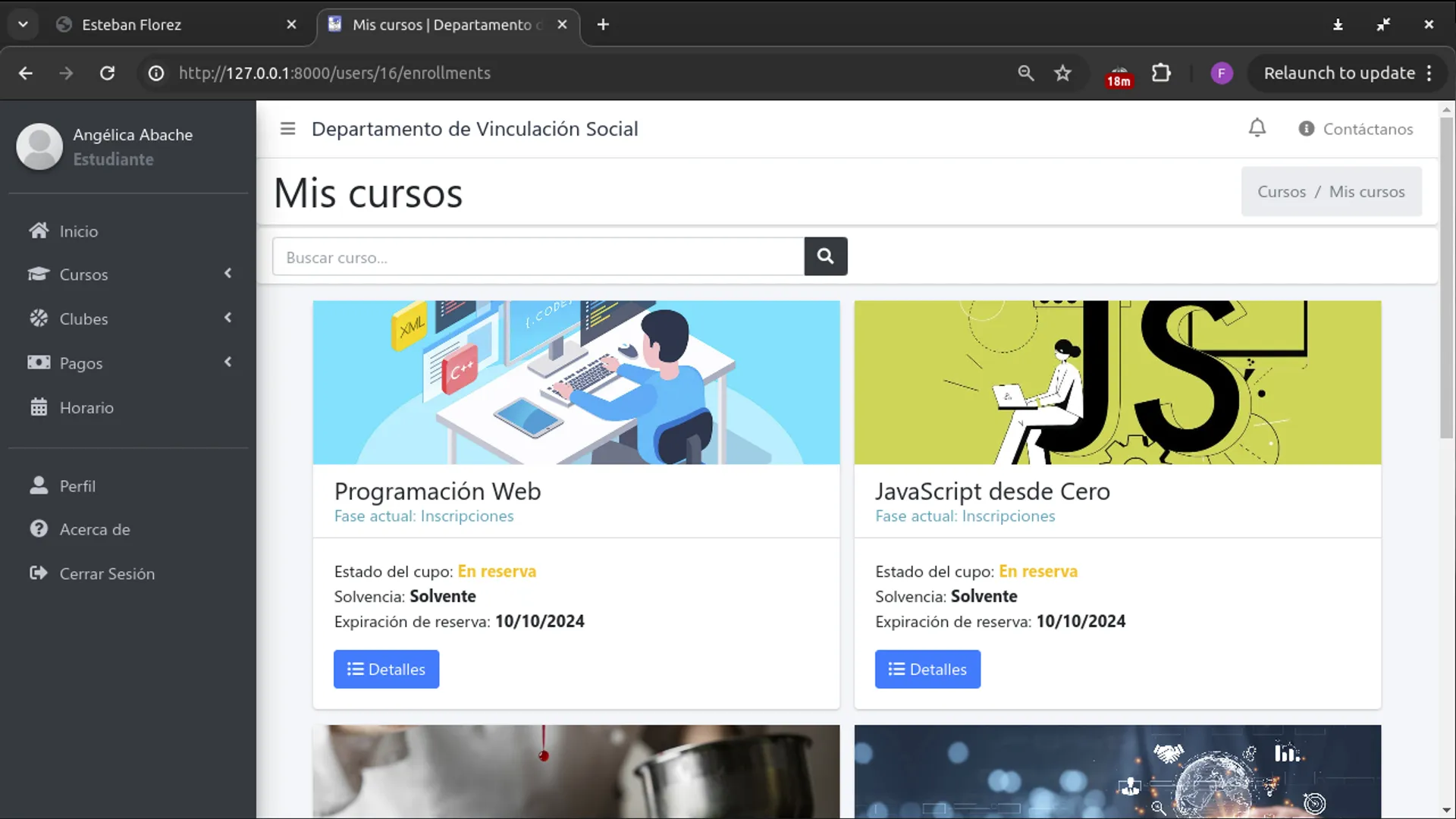Click the Cursos graduation cap icon
1456x819 pixels.
(39, 274)
